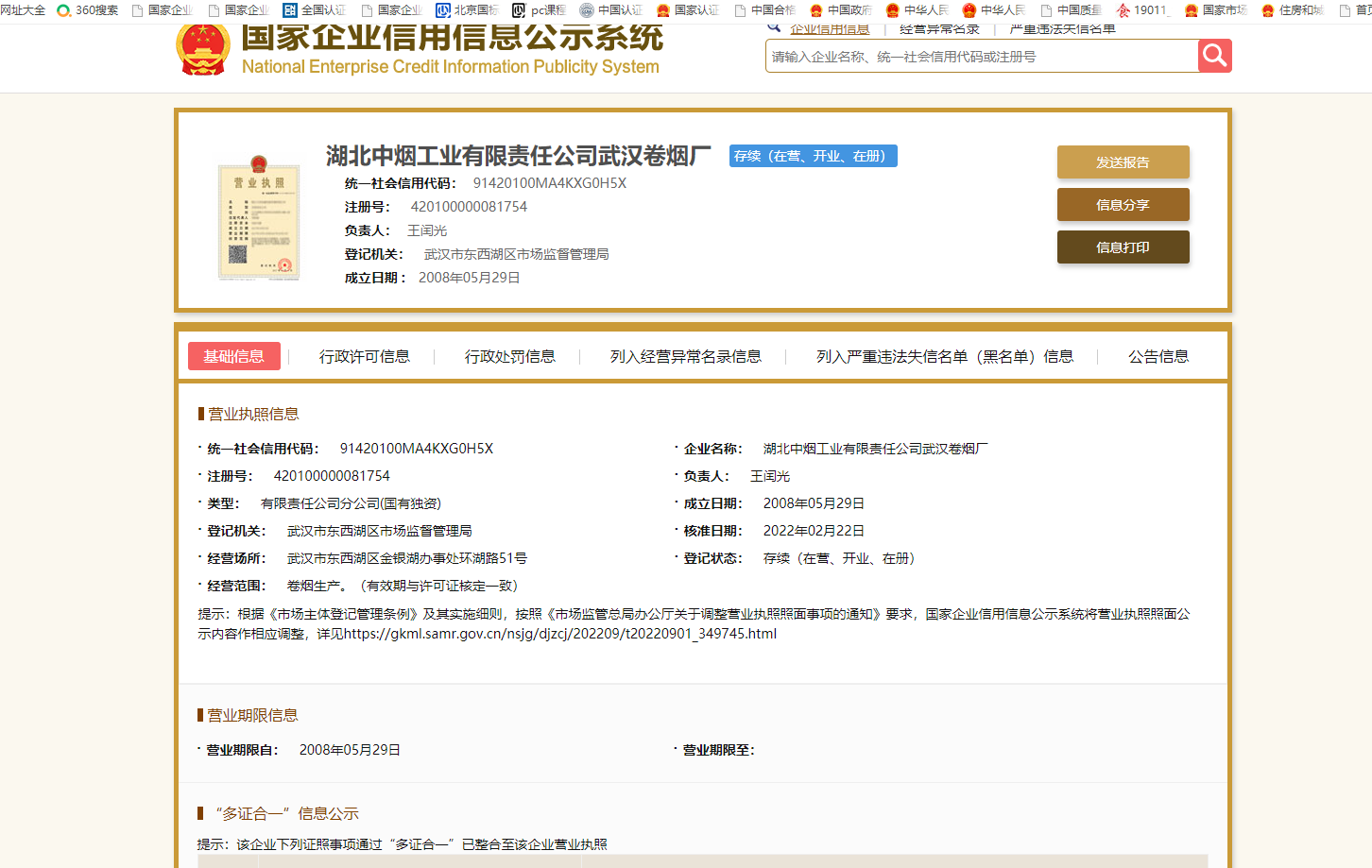Open the 中国认证 bookmark
1372x868 pixels.
coord(610,10)
